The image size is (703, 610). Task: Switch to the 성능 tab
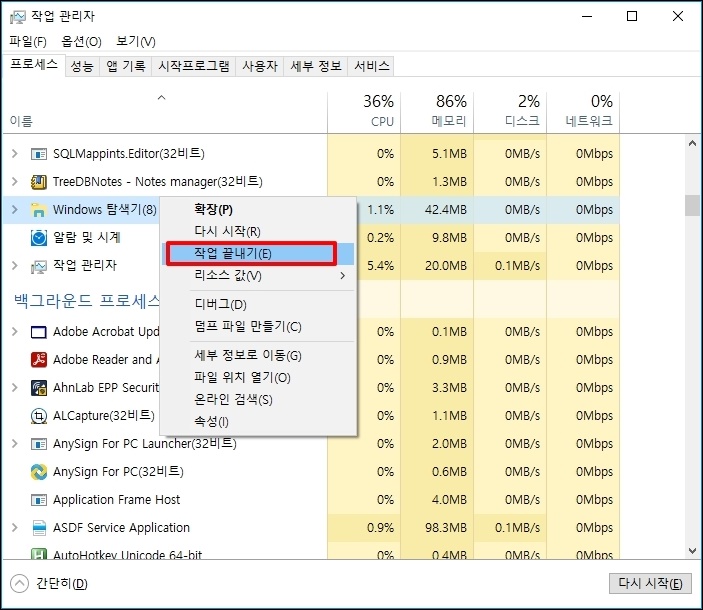point(82,67)
